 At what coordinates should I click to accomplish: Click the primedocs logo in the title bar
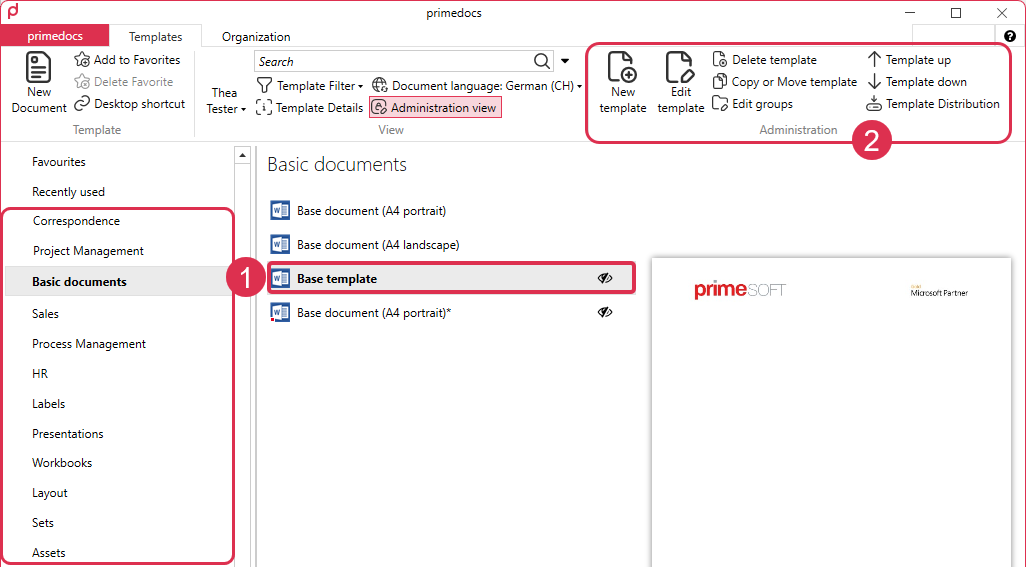point(12,12)
